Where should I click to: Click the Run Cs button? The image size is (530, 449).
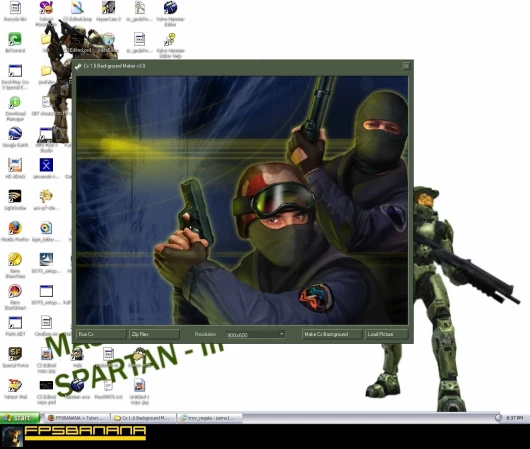click(x=101, y=334)
